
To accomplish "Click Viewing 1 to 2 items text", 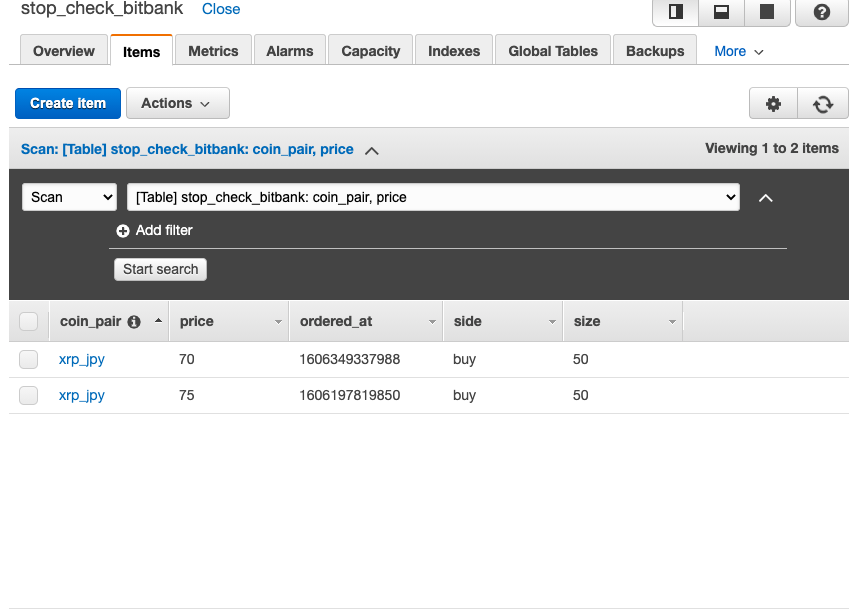I will [772, 149].
